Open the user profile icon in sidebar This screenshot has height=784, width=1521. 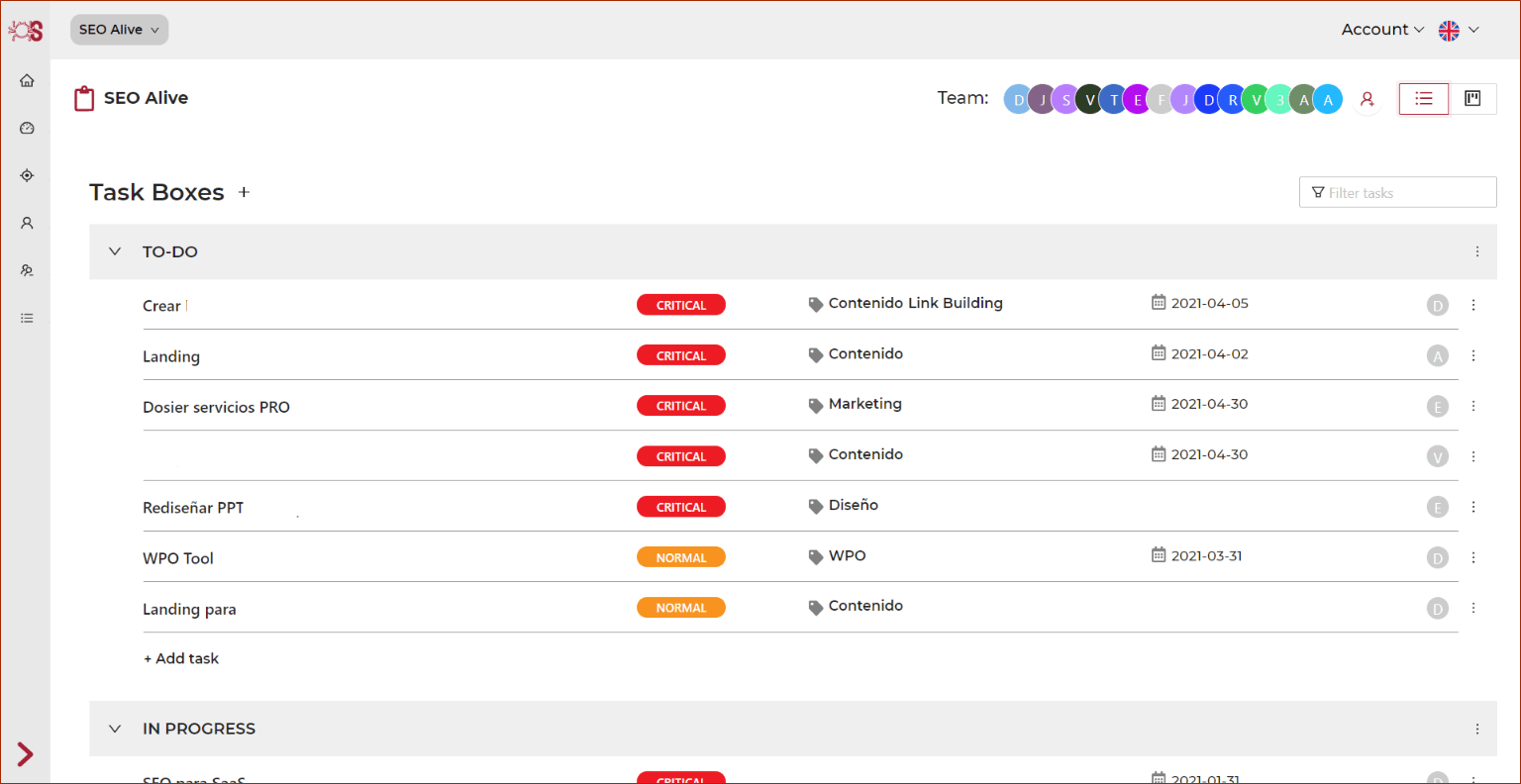pyautogui.click(x=27, y=223)
